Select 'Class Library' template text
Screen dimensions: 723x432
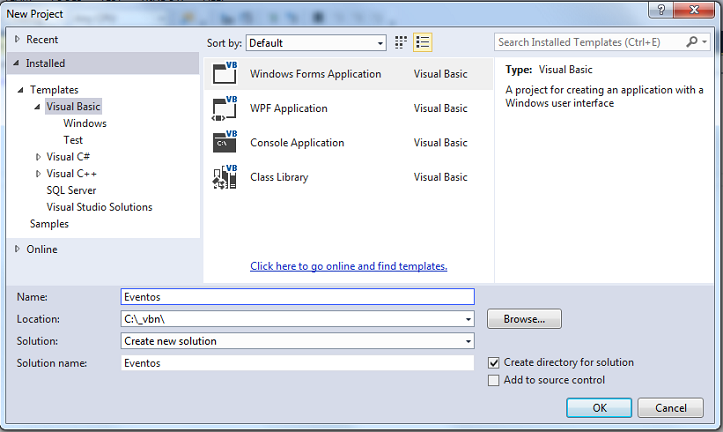[279, 178]
